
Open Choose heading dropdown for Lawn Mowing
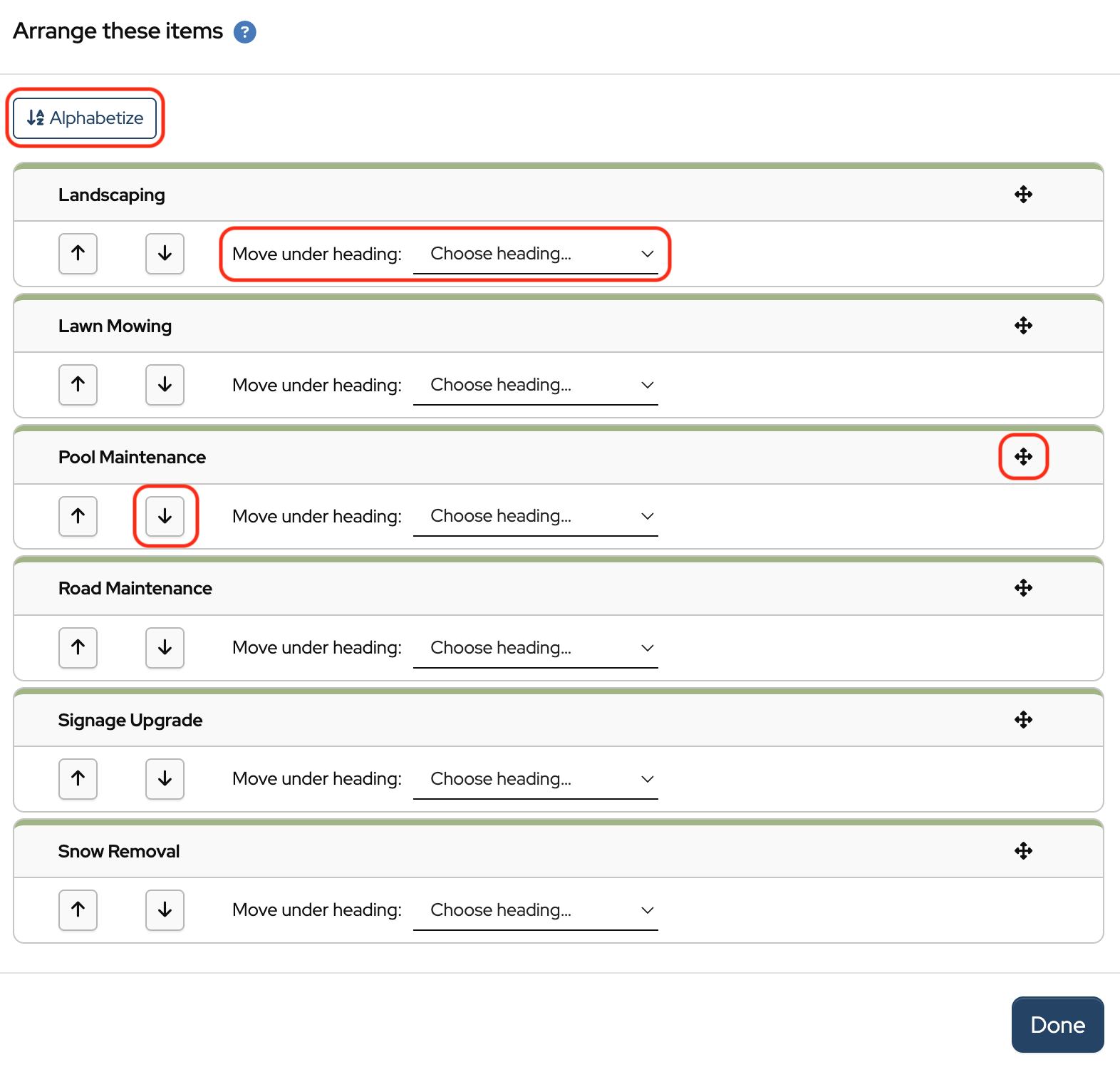535,385
